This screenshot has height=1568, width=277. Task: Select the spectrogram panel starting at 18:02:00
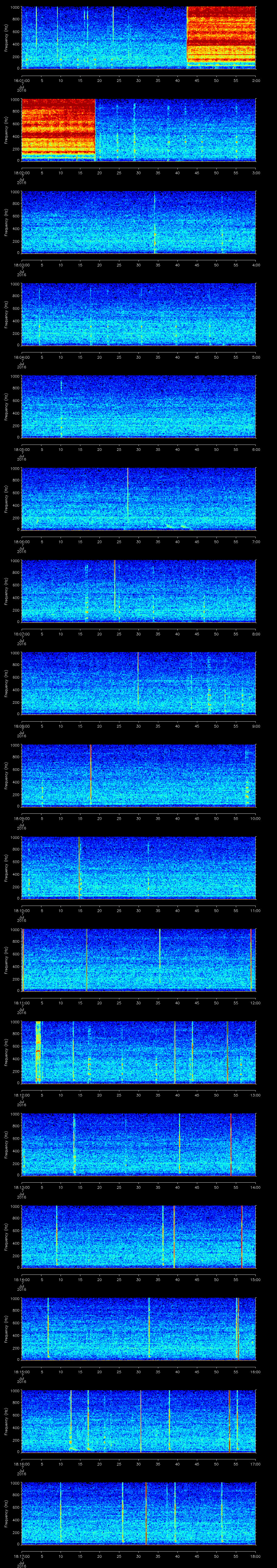[138, 130]
